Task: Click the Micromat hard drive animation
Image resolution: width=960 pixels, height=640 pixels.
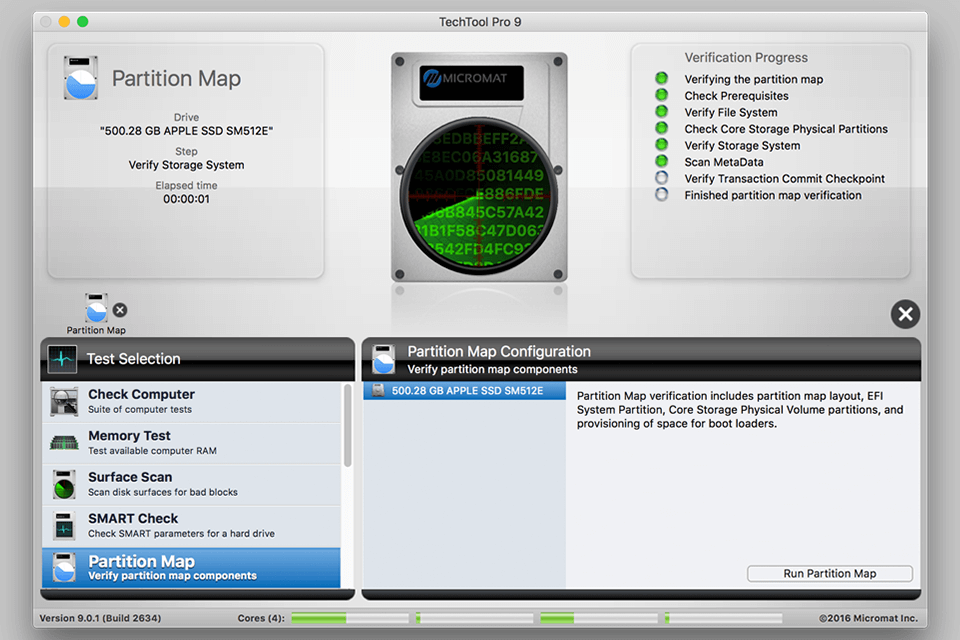Action: [x=479, y=167]
